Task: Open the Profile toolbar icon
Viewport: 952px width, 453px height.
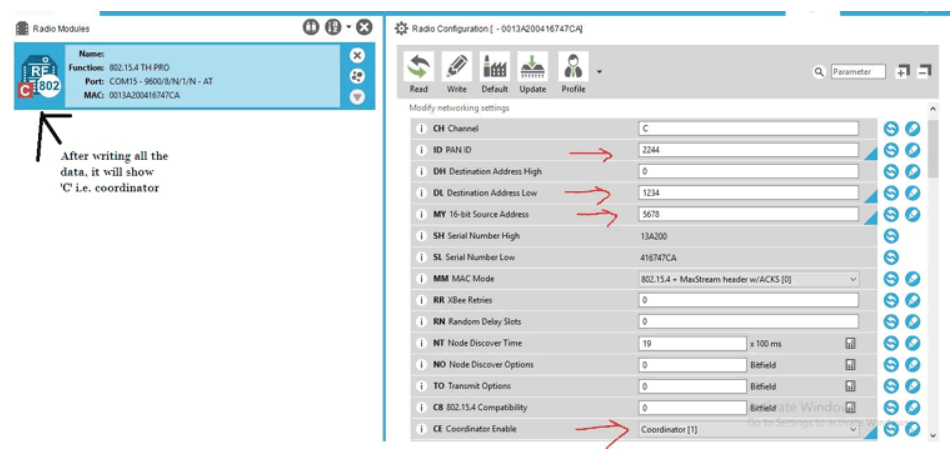Action: [572, 68]
